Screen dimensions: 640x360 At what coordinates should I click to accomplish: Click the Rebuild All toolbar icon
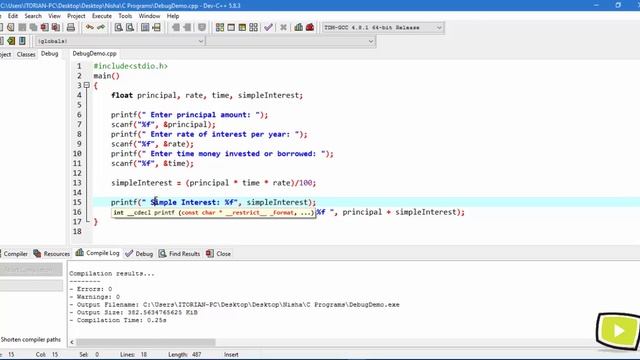pos(253,27)
